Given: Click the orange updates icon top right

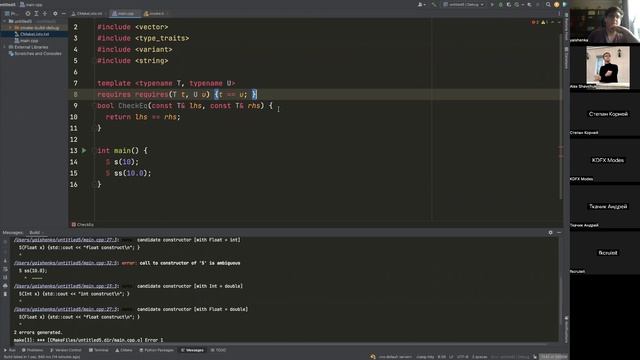Looking at the screenshot, I should click(556, 4).
